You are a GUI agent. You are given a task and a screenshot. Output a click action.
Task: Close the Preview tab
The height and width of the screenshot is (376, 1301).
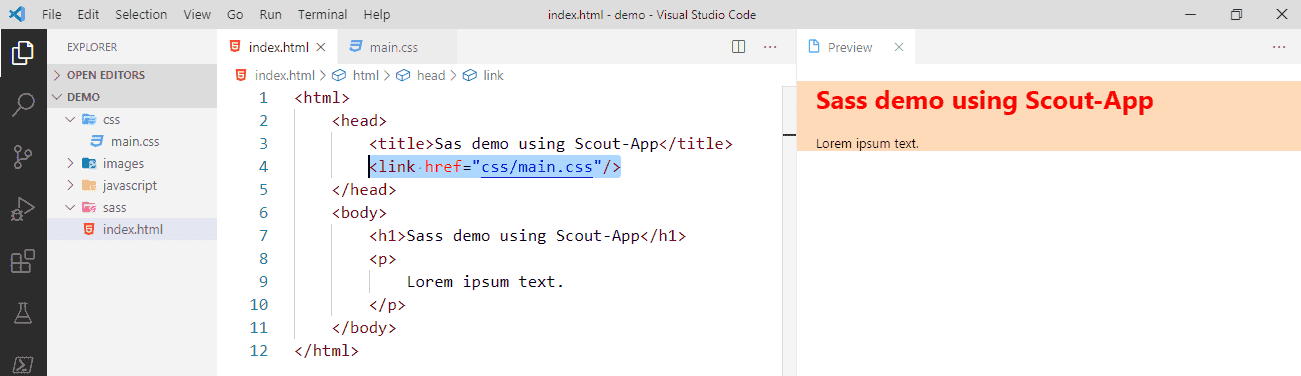pyautogui.click(x=898, y=47)
